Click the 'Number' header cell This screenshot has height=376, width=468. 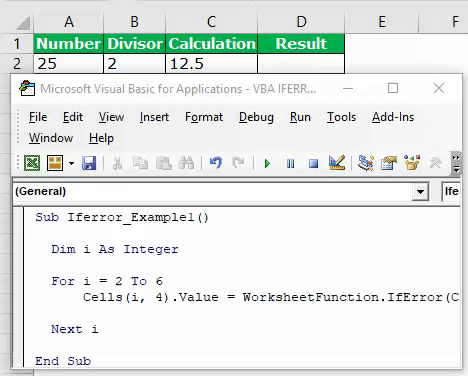[69, 44]
